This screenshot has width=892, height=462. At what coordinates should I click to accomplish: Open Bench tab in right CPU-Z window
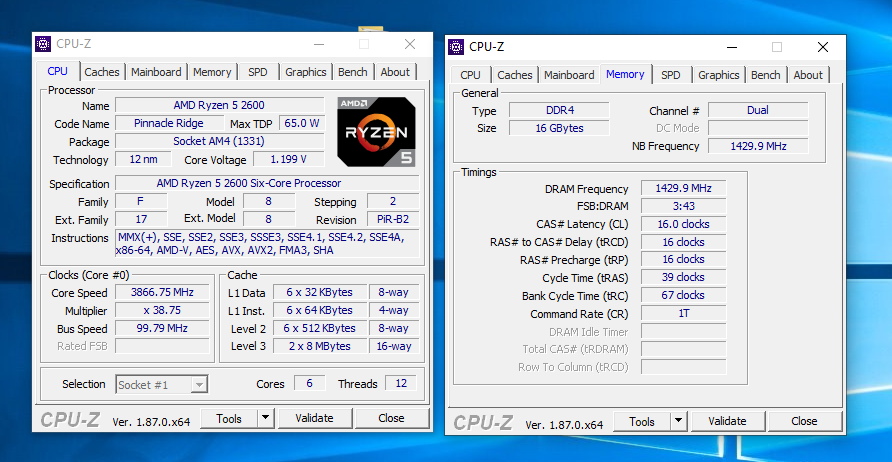(x=766, y=75)
